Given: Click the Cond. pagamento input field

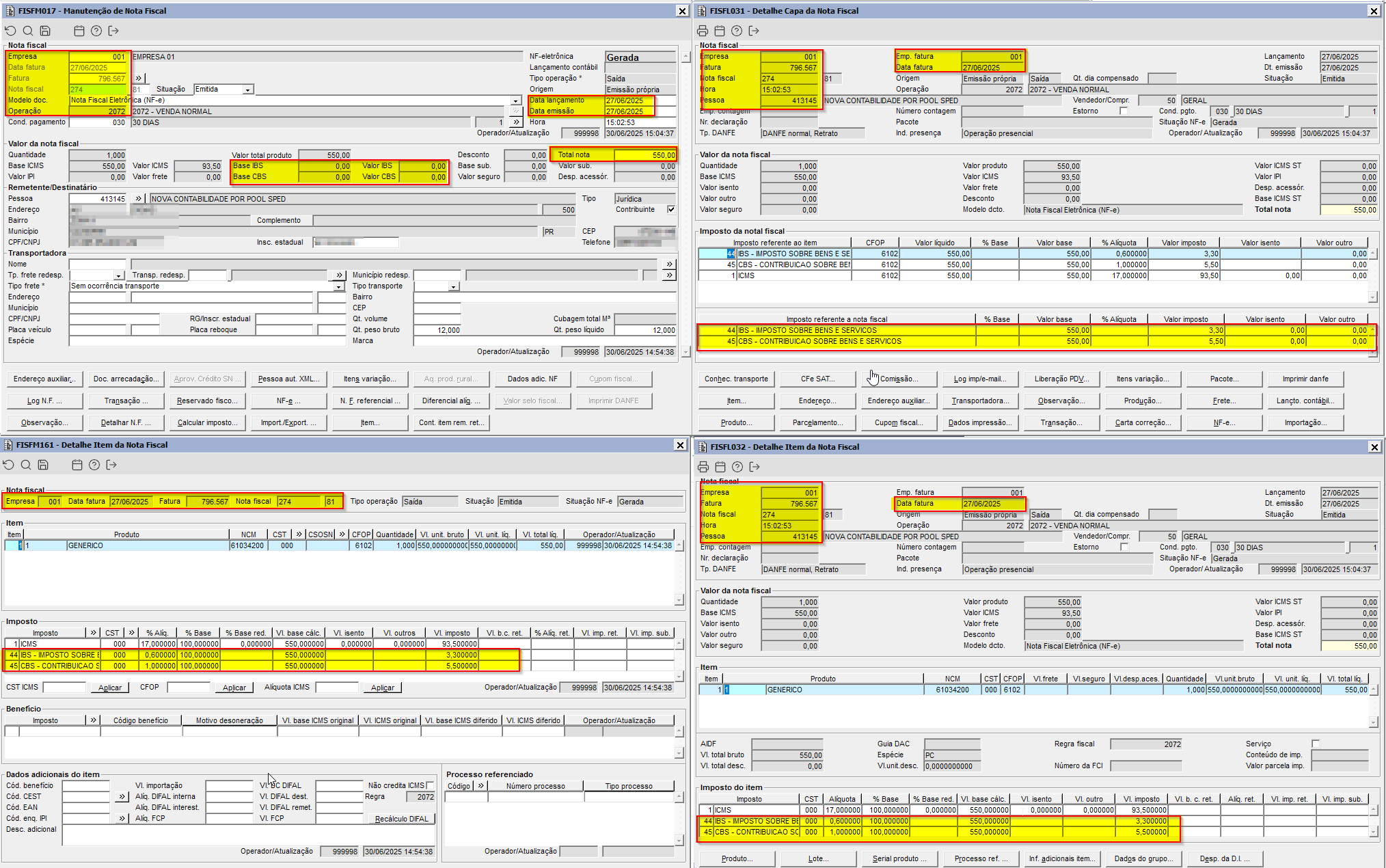Looking at the screenshot, I should 98,122.
